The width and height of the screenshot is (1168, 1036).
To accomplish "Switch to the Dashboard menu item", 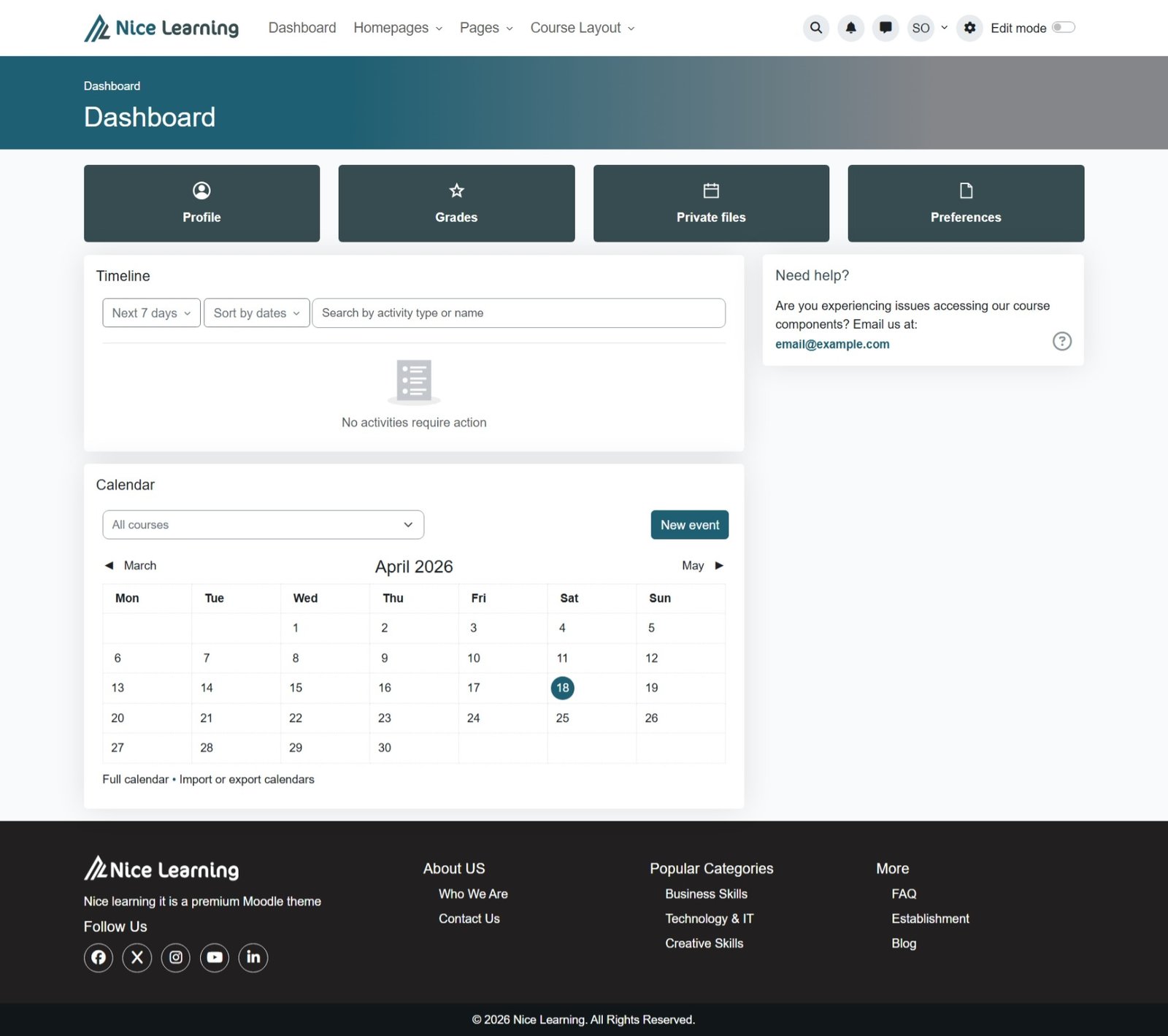I will [302, 28].
